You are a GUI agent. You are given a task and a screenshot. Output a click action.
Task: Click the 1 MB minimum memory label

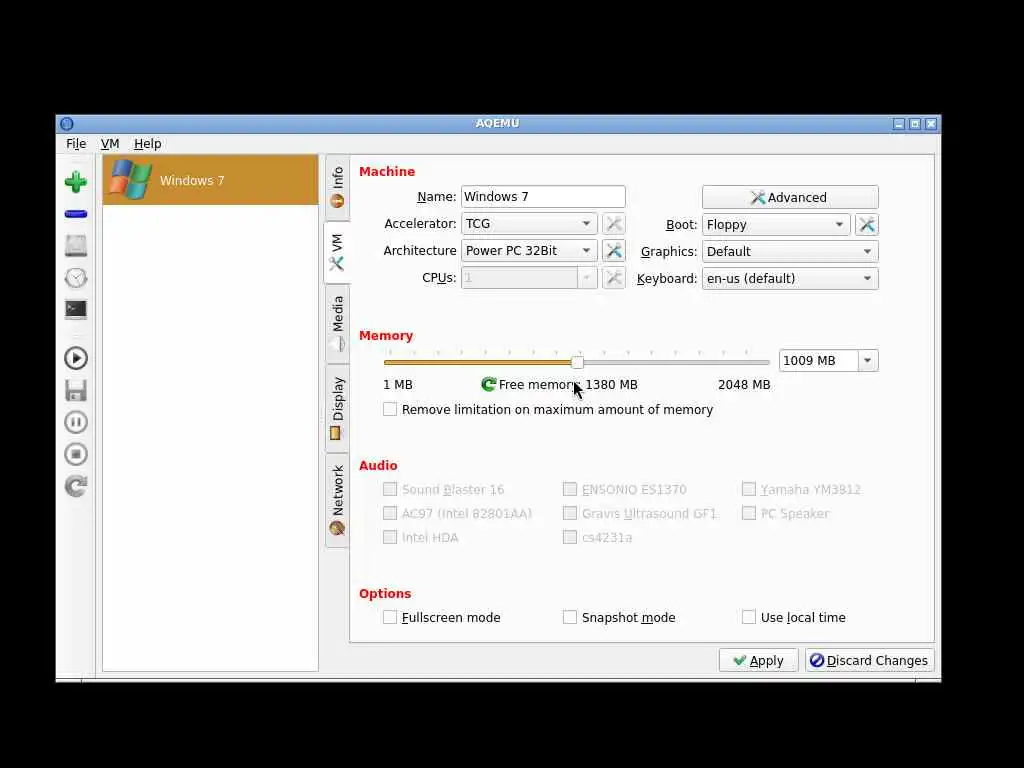point(398,385)
